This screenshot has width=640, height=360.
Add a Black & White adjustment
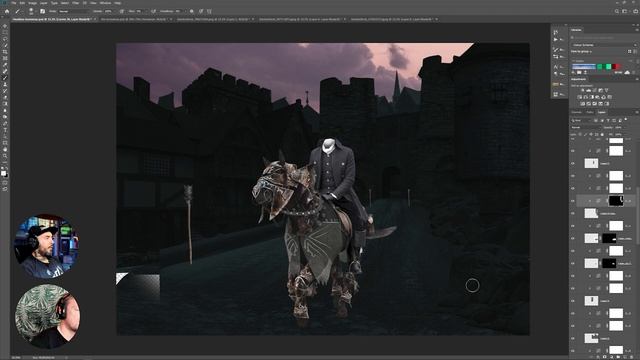click(x=591, y=97)
